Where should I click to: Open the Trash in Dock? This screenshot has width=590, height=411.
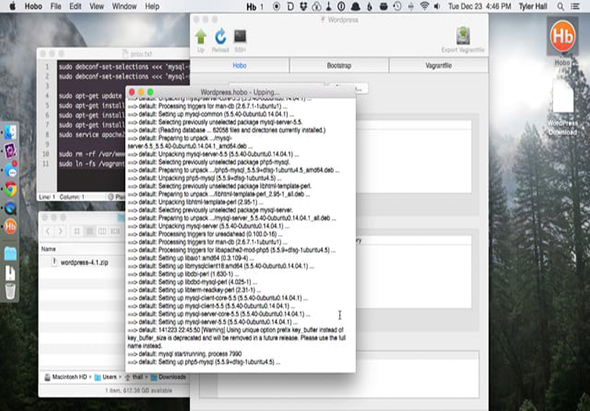pos(10,291)
